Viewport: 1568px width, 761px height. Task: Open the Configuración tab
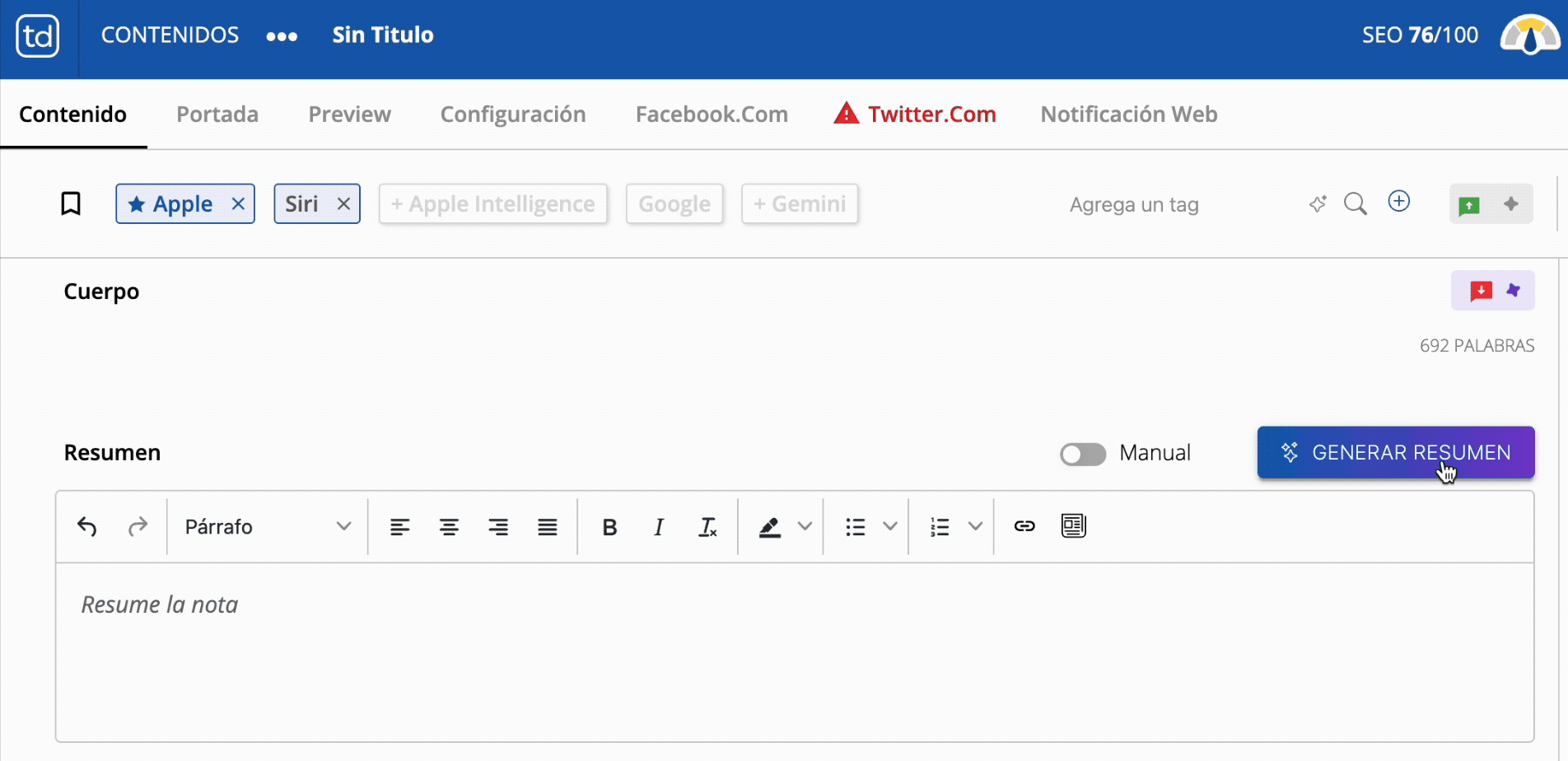pos(513,114)
